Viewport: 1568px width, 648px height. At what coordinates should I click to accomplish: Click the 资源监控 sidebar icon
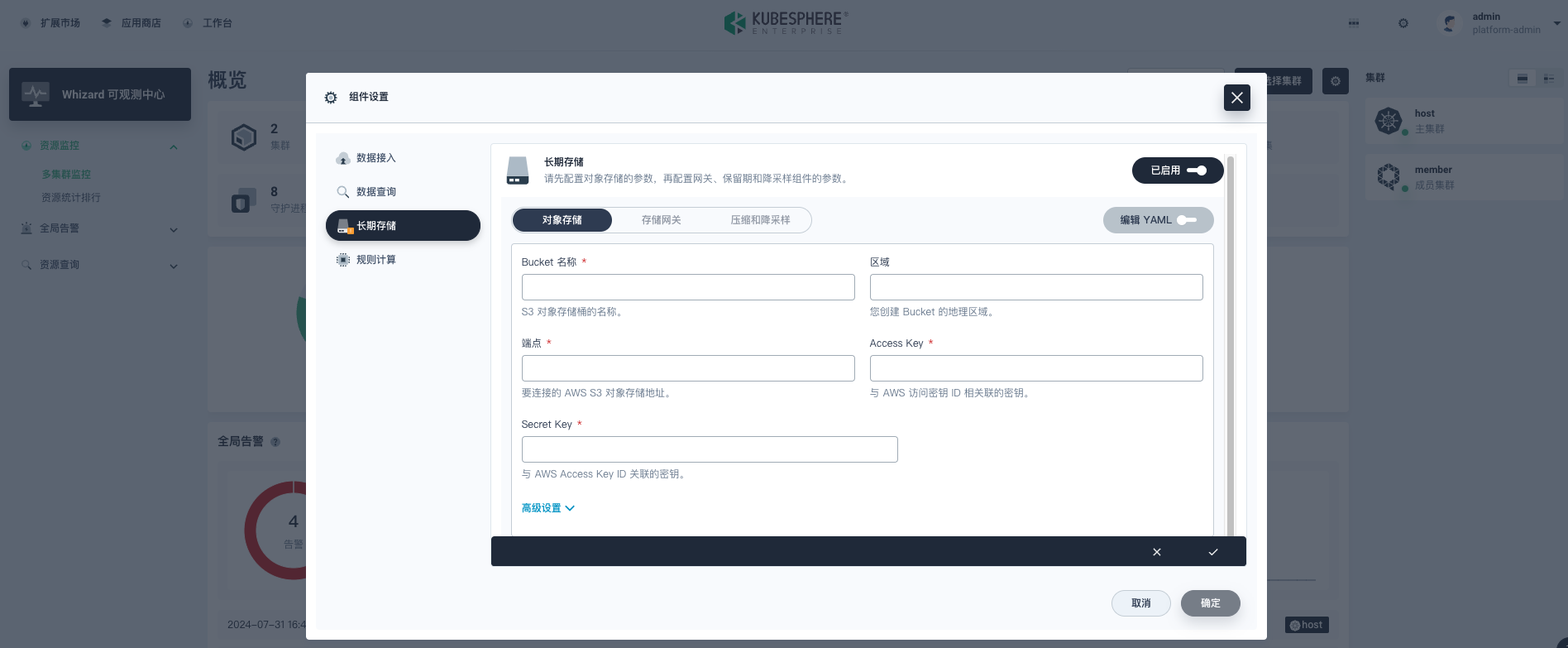tap(26, 146)
